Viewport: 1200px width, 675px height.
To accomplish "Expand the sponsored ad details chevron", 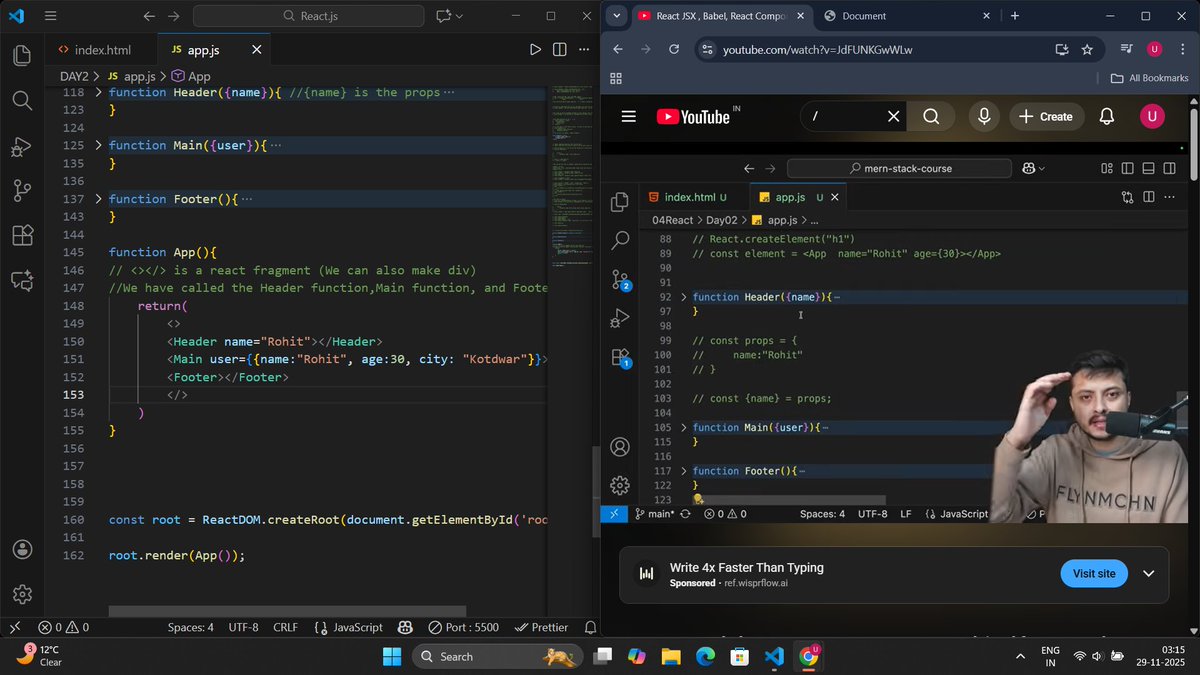I will point(1148,573).
